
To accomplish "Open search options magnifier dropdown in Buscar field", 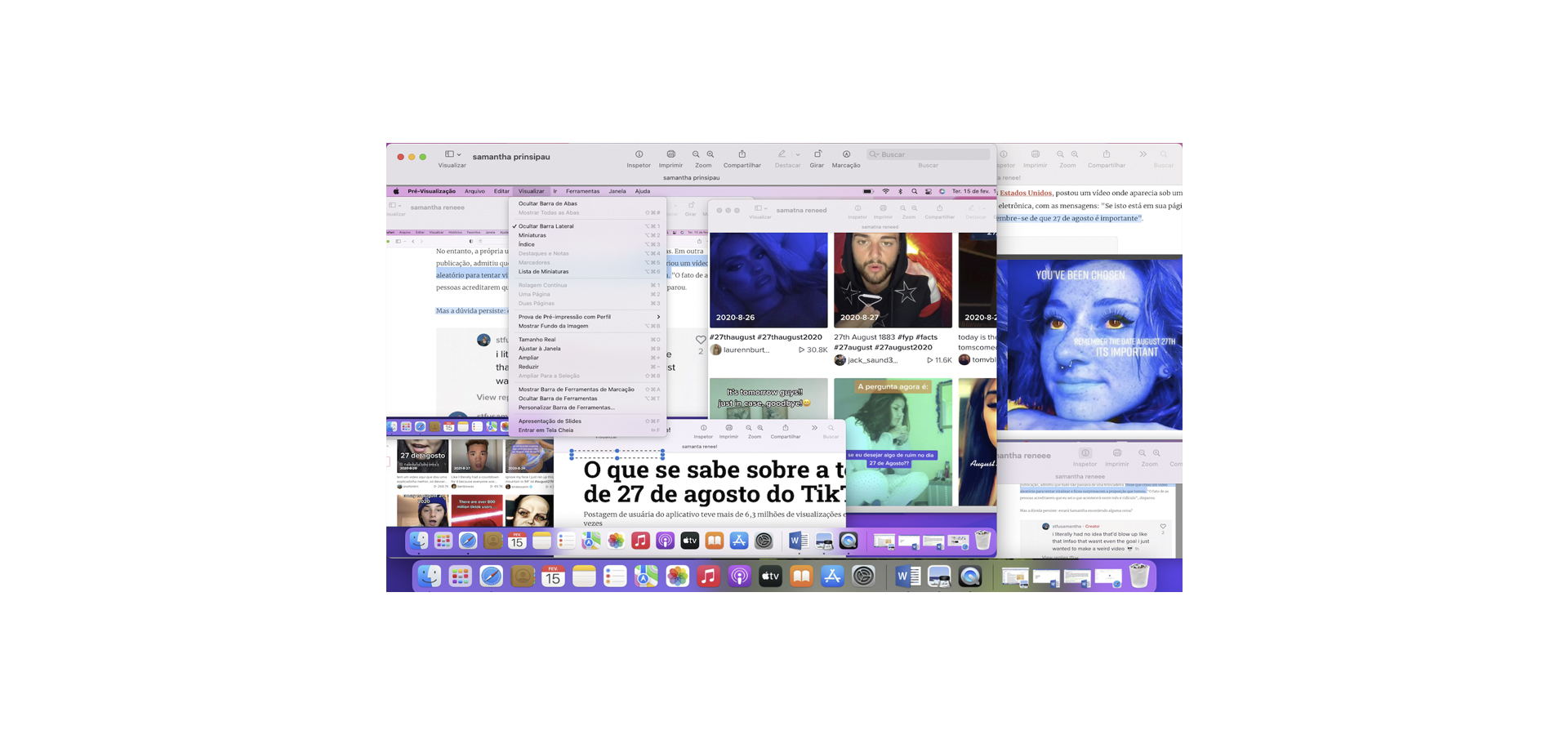I will 875,154.
